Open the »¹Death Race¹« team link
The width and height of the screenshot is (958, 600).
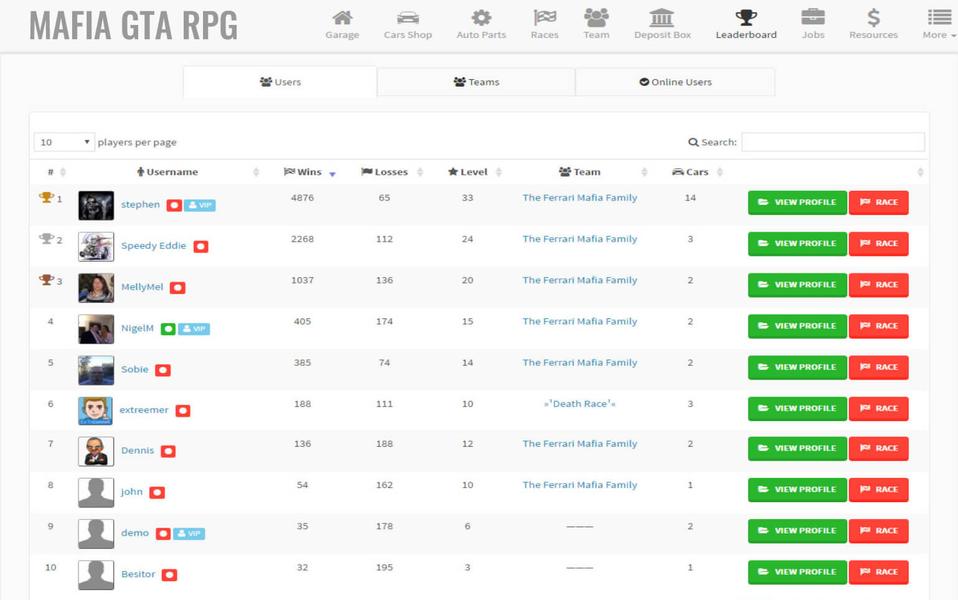coord(579,404)
